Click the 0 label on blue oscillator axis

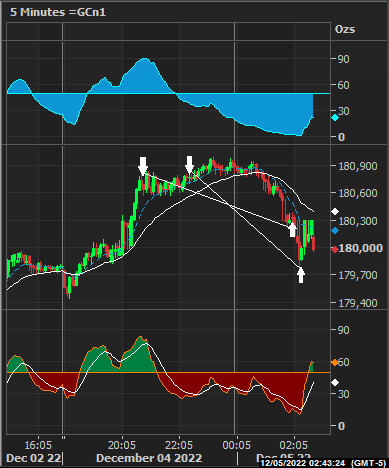[341, 137]
